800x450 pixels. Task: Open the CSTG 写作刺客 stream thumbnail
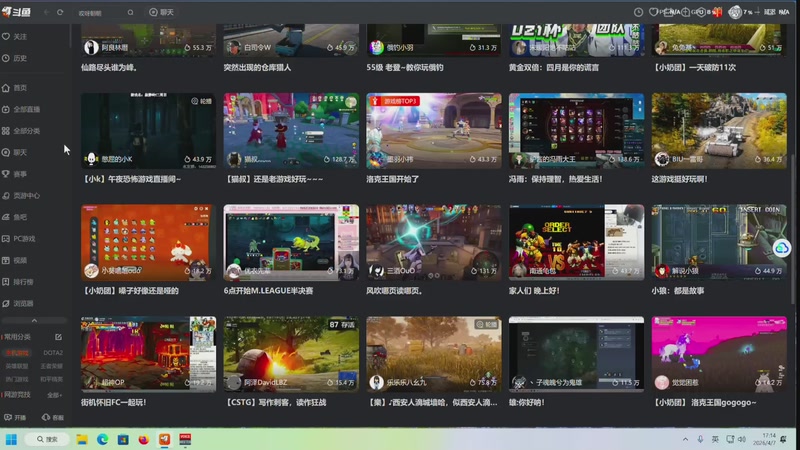pos(291,354)
